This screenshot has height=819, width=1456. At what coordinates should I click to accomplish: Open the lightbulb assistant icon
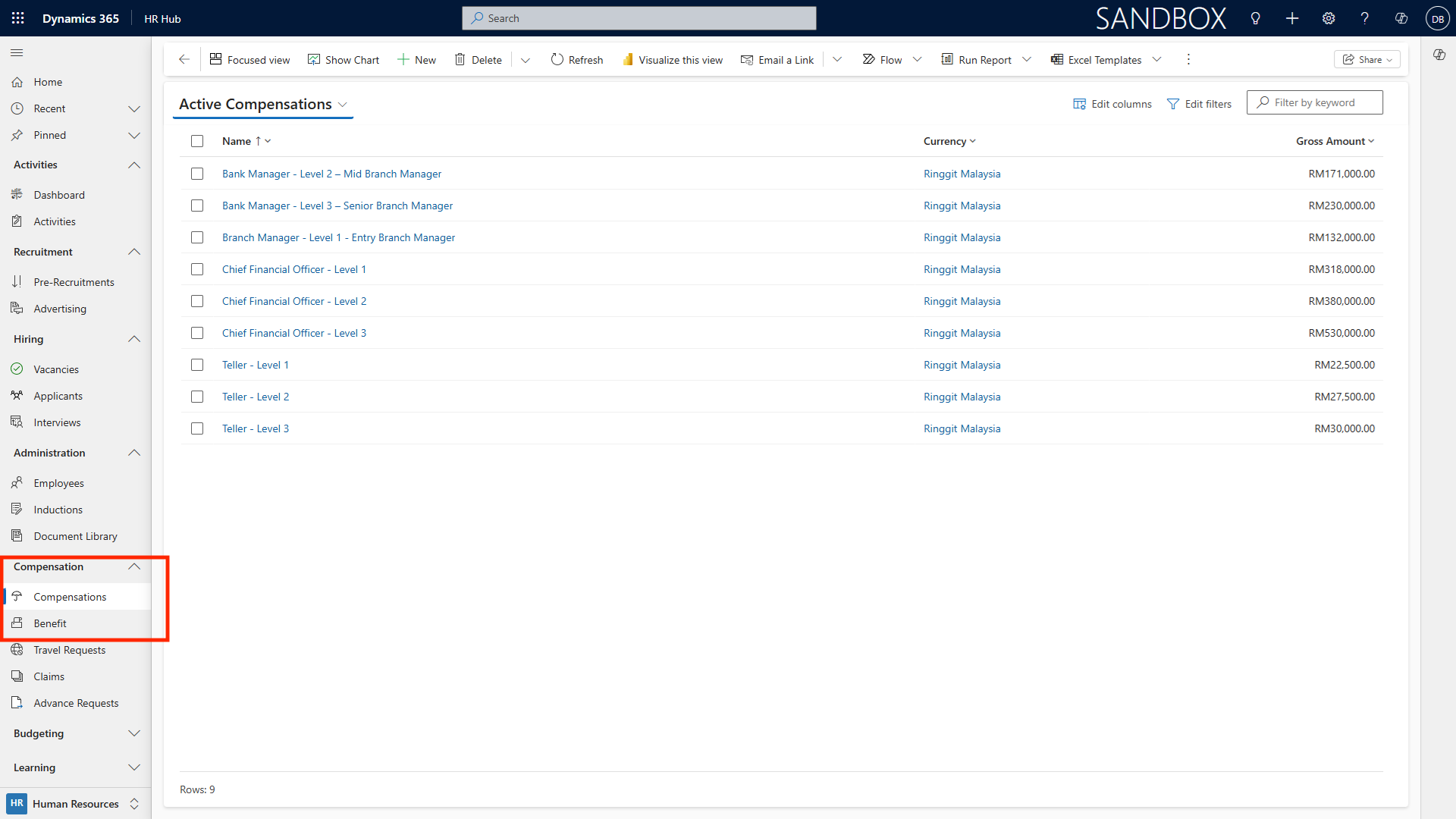pyautogui.click(x=1256, y=18)
